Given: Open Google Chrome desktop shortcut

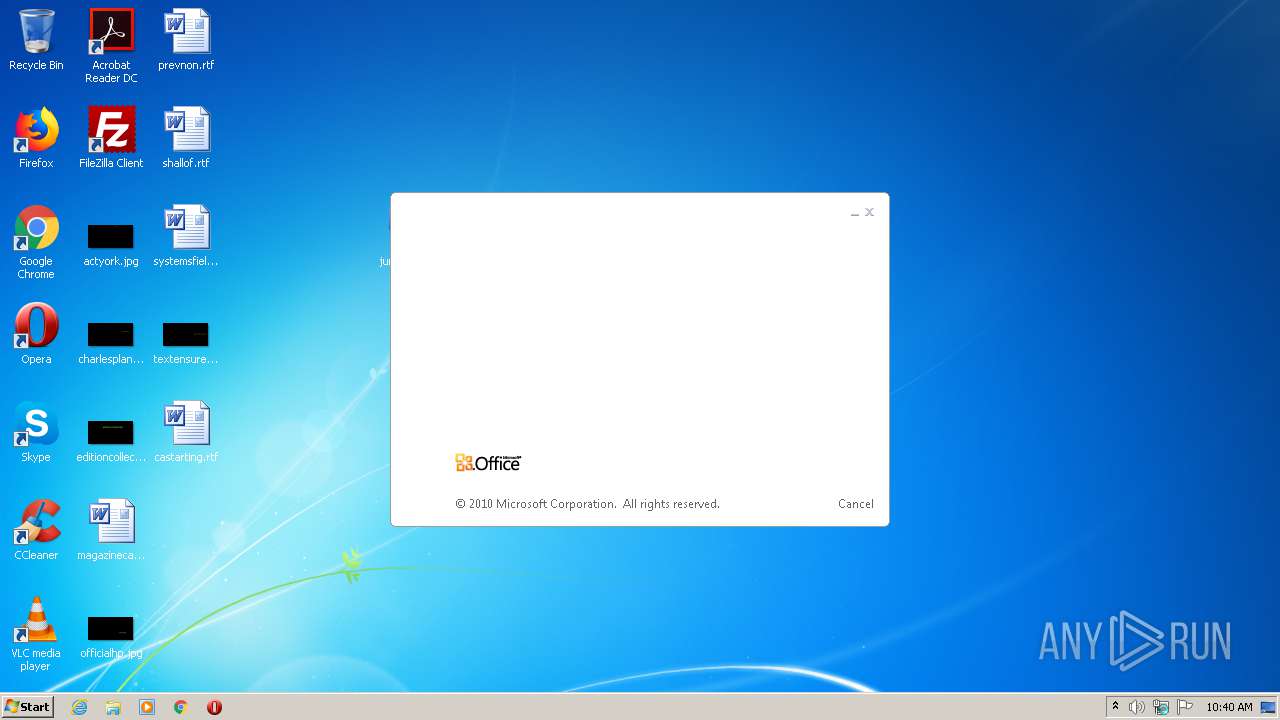Looking at the screenshot, I should [36, 242].
